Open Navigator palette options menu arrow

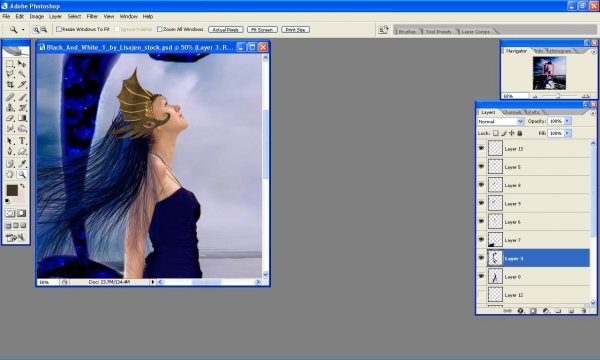tap(593, 52)
